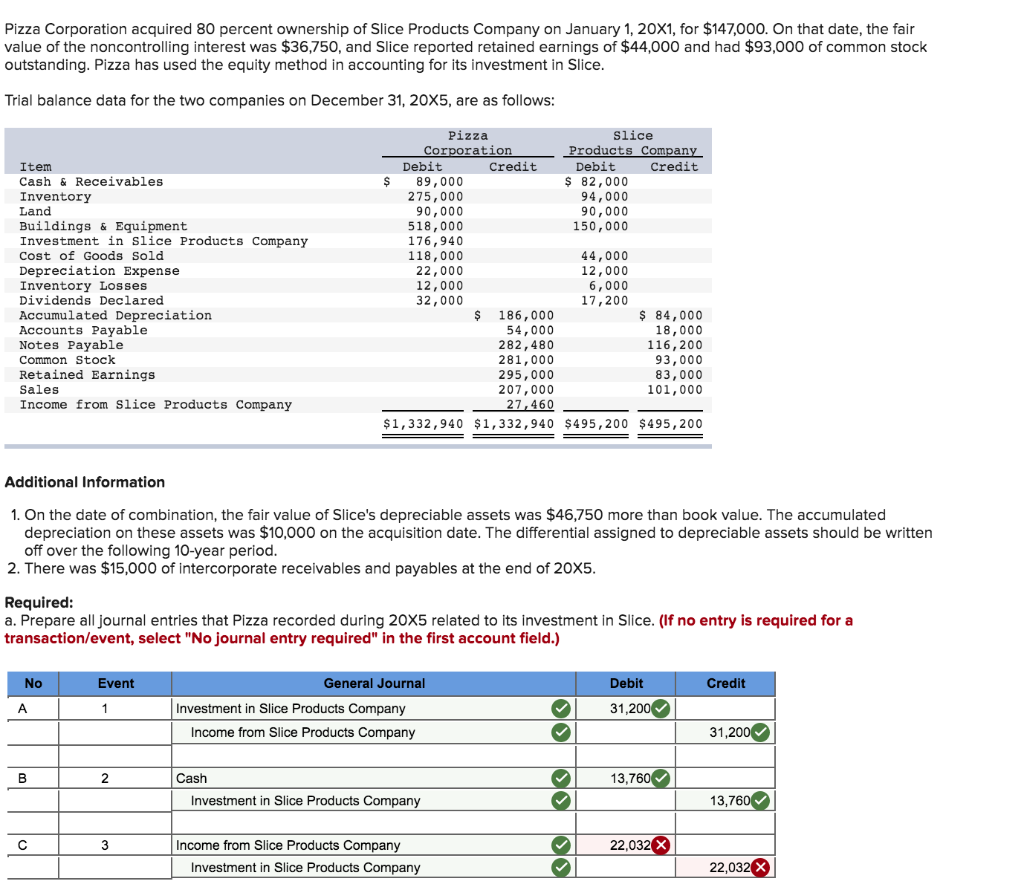This screenshot has height=887, width=1024.
Task: Click the Slice dividends value 17,200
Action: [x=605, y=300]
